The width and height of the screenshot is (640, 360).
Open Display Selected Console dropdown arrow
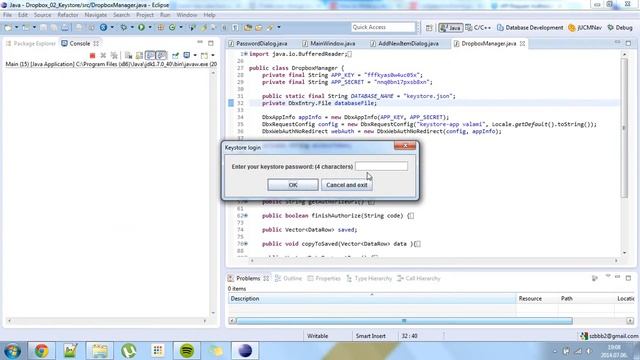click(195, 55)
